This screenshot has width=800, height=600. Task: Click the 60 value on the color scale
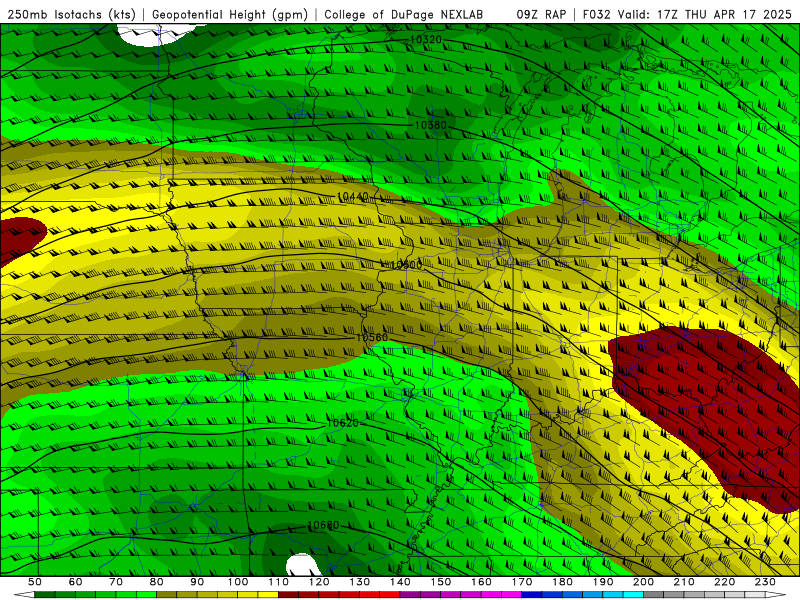[x=75, y=582]
